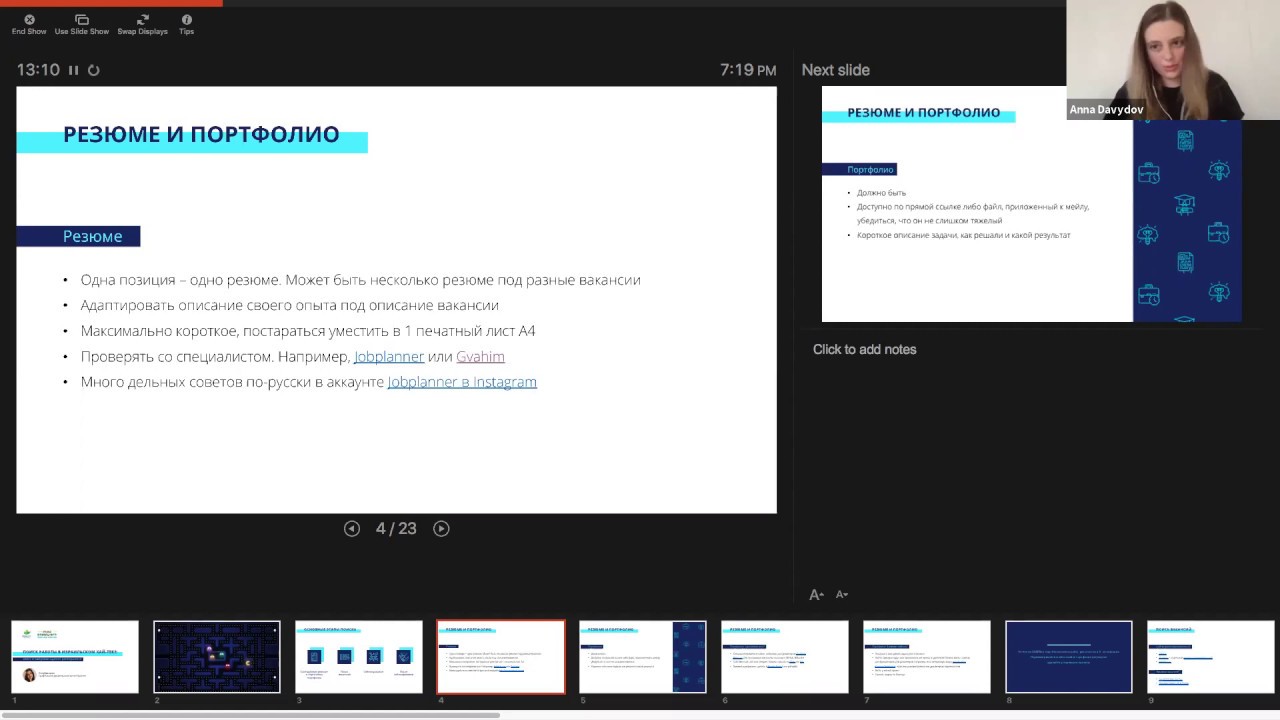1280x720 pixels.
Task: Select slide 8 dark blue thumbnail
Action: coord(1069,657)
